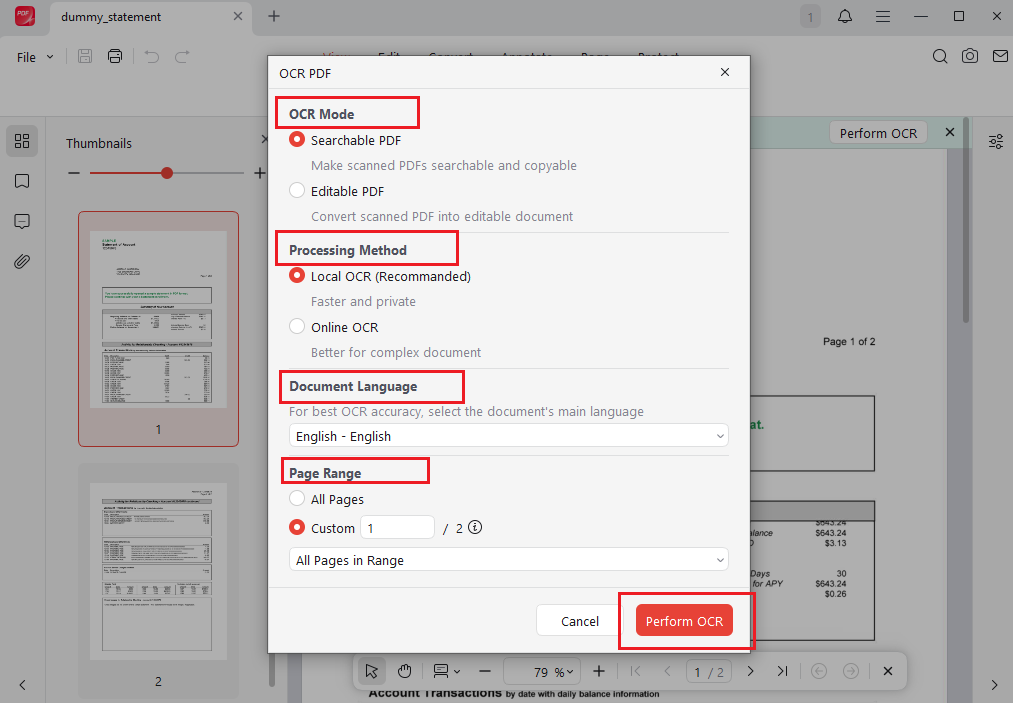This screenshot has height=703, width=1013.
Task: Click the document vertical scrollbar
Action: 966,220
